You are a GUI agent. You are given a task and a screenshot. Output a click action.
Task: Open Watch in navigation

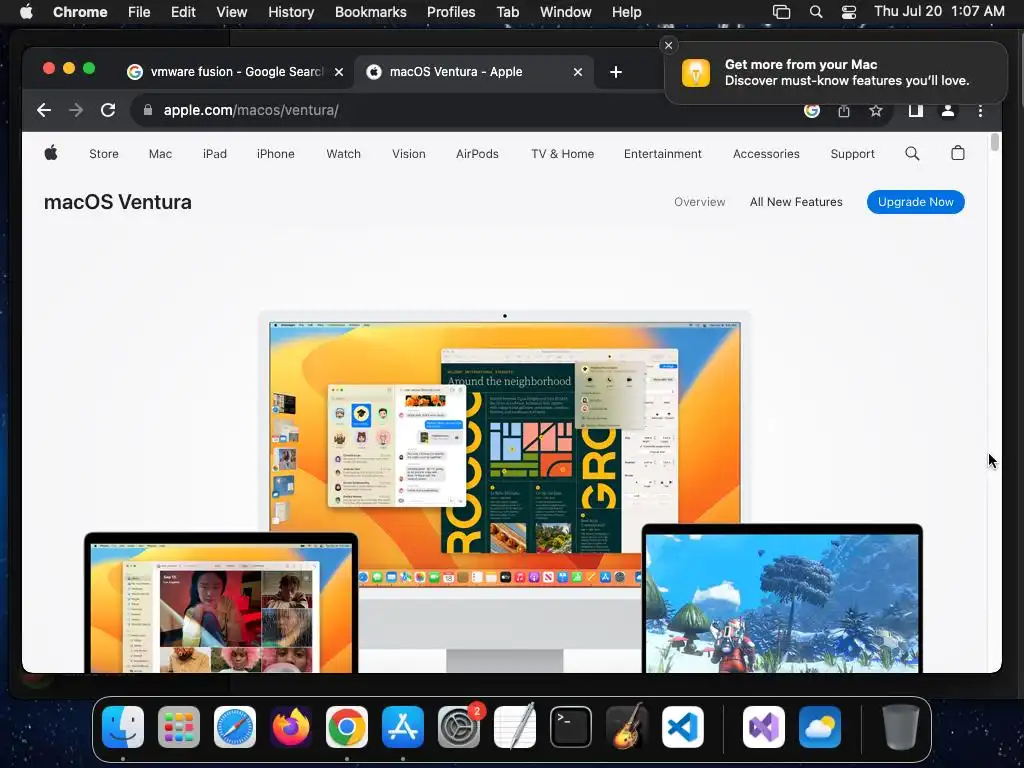344,154
